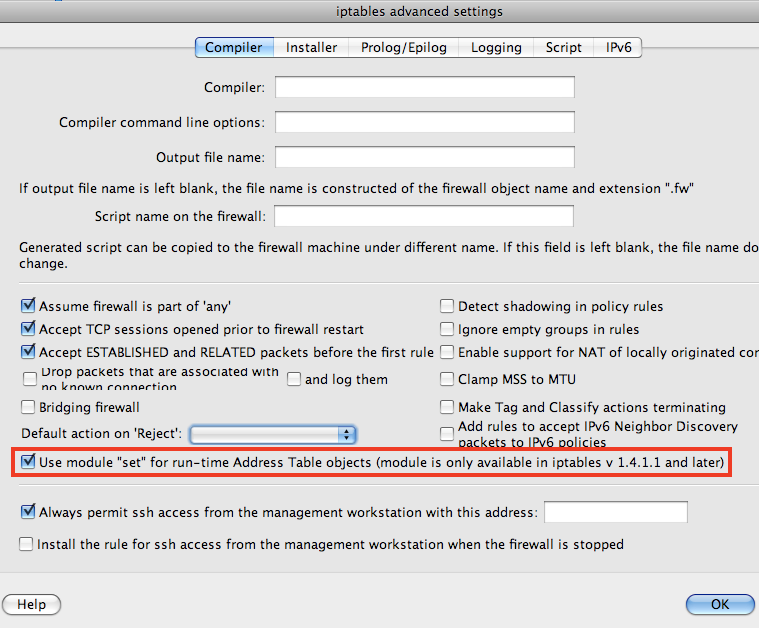Click the Compiler input field
This screenshot has width=759, height=628.
coord(425,87)
